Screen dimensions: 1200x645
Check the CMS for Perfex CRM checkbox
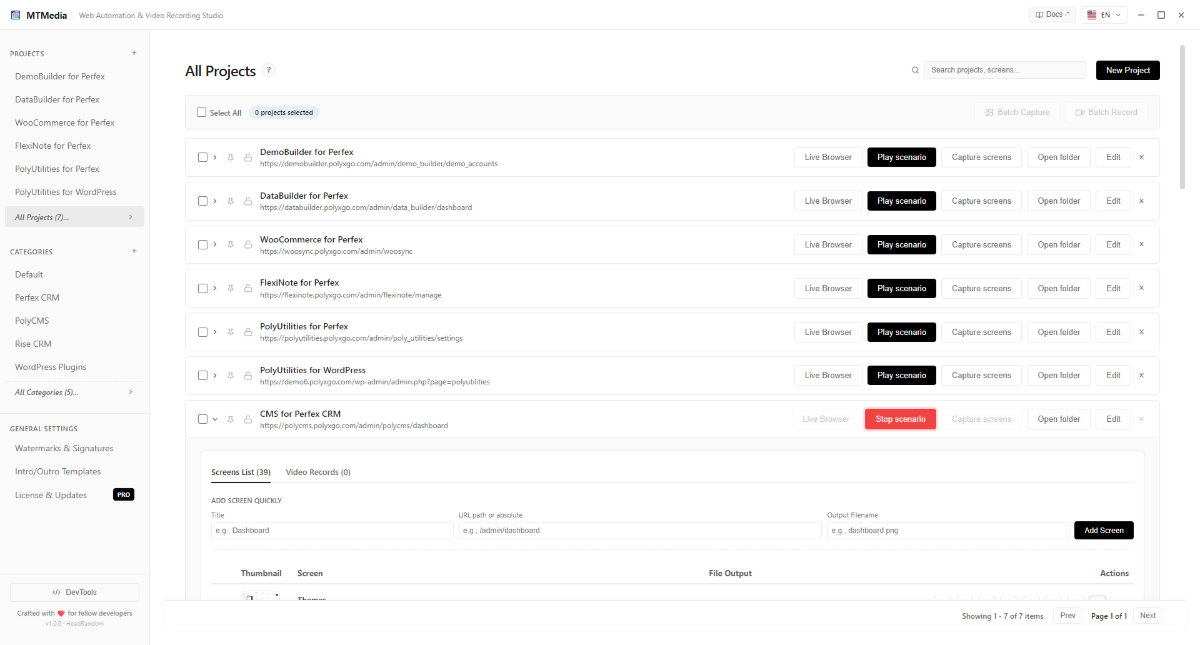coord(202,419)
